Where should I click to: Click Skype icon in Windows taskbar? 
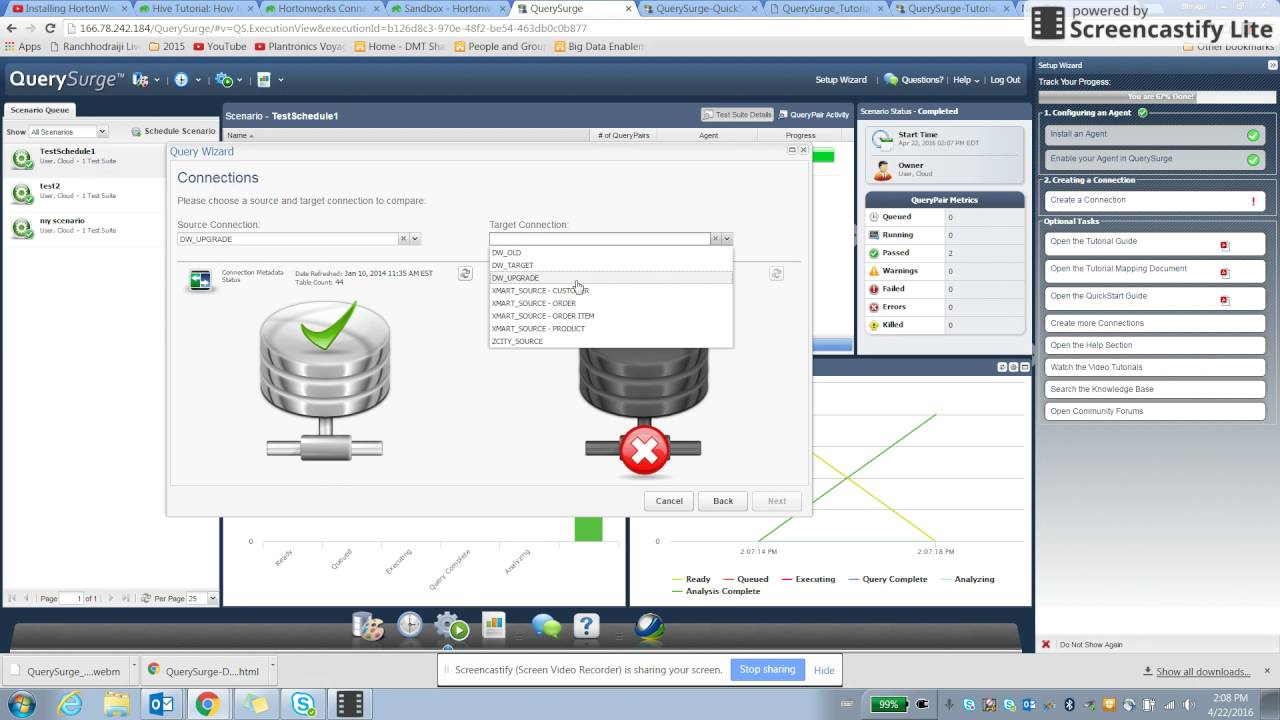(303, 704)
